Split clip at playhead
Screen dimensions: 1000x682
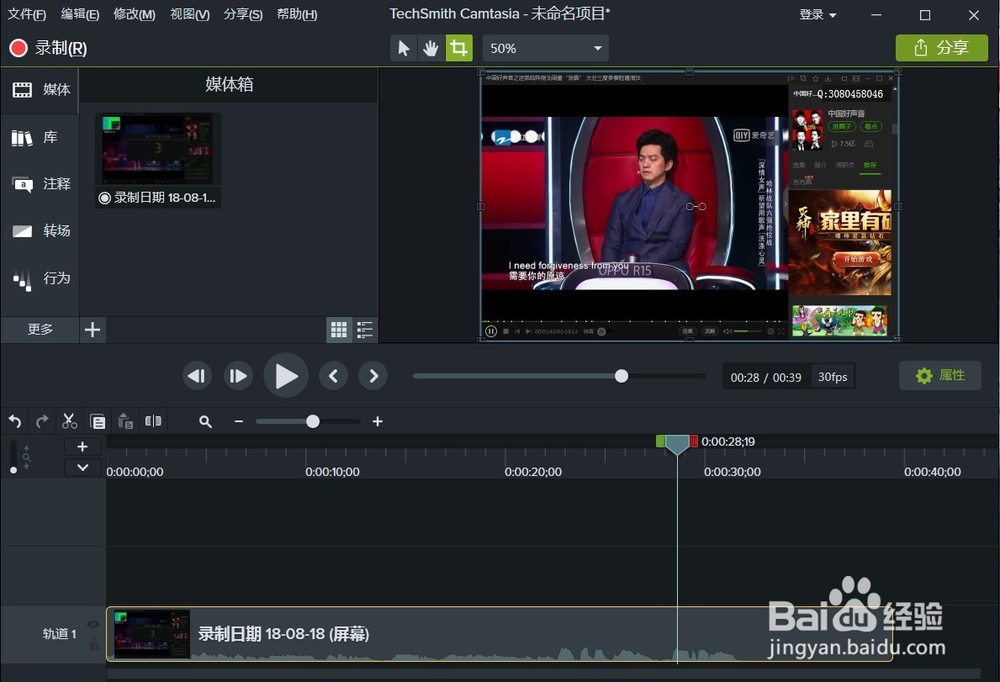click(x=153, y=421)
